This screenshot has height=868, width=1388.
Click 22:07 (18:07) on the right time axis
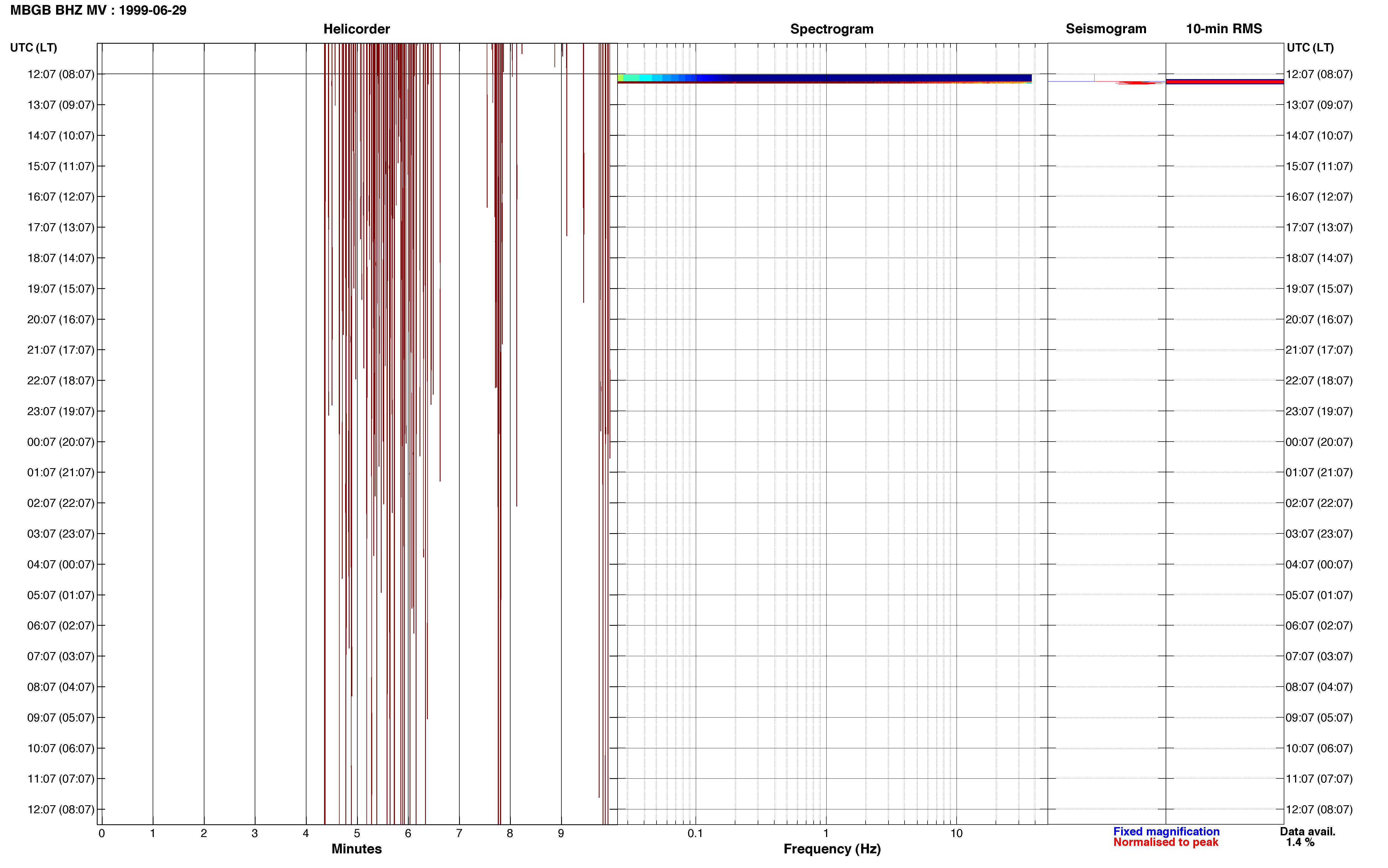click(1319, 380)
